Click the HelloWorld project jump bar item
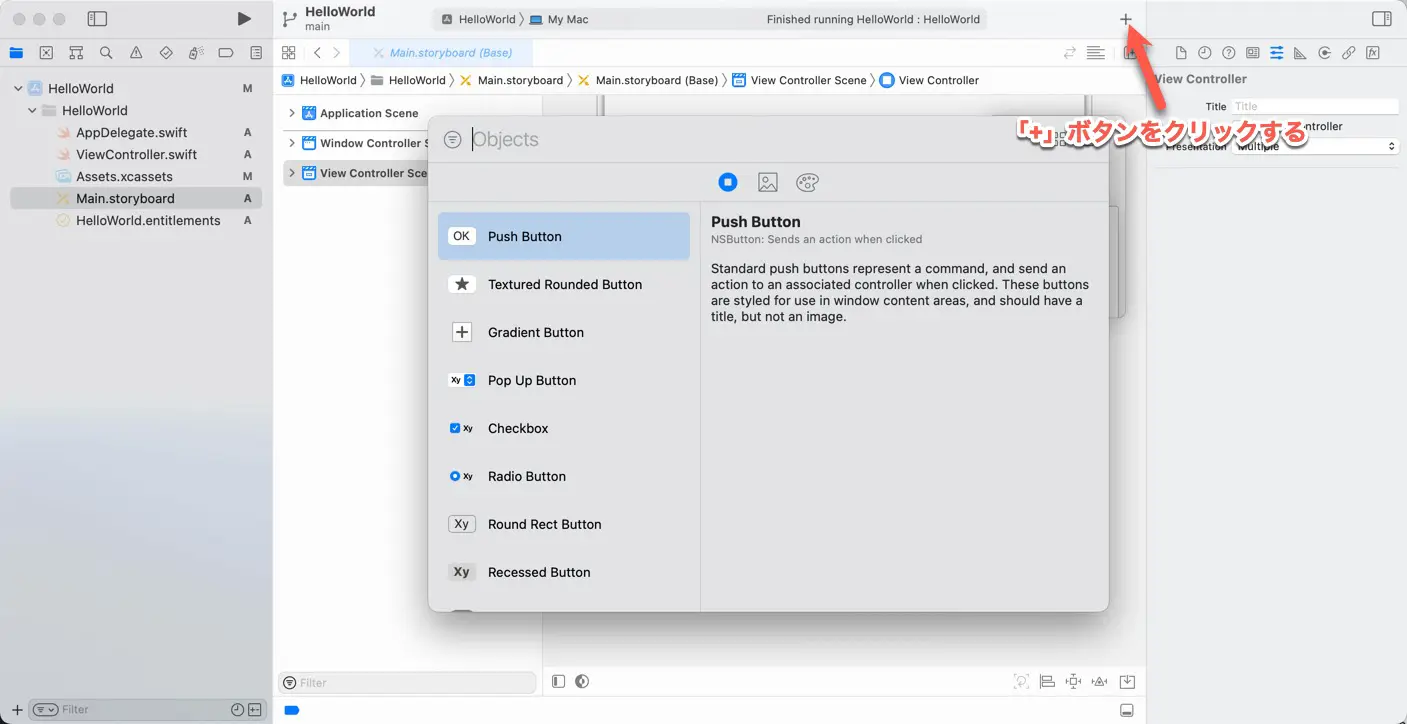Screen dimensions: 1407x724 [319, 80]
